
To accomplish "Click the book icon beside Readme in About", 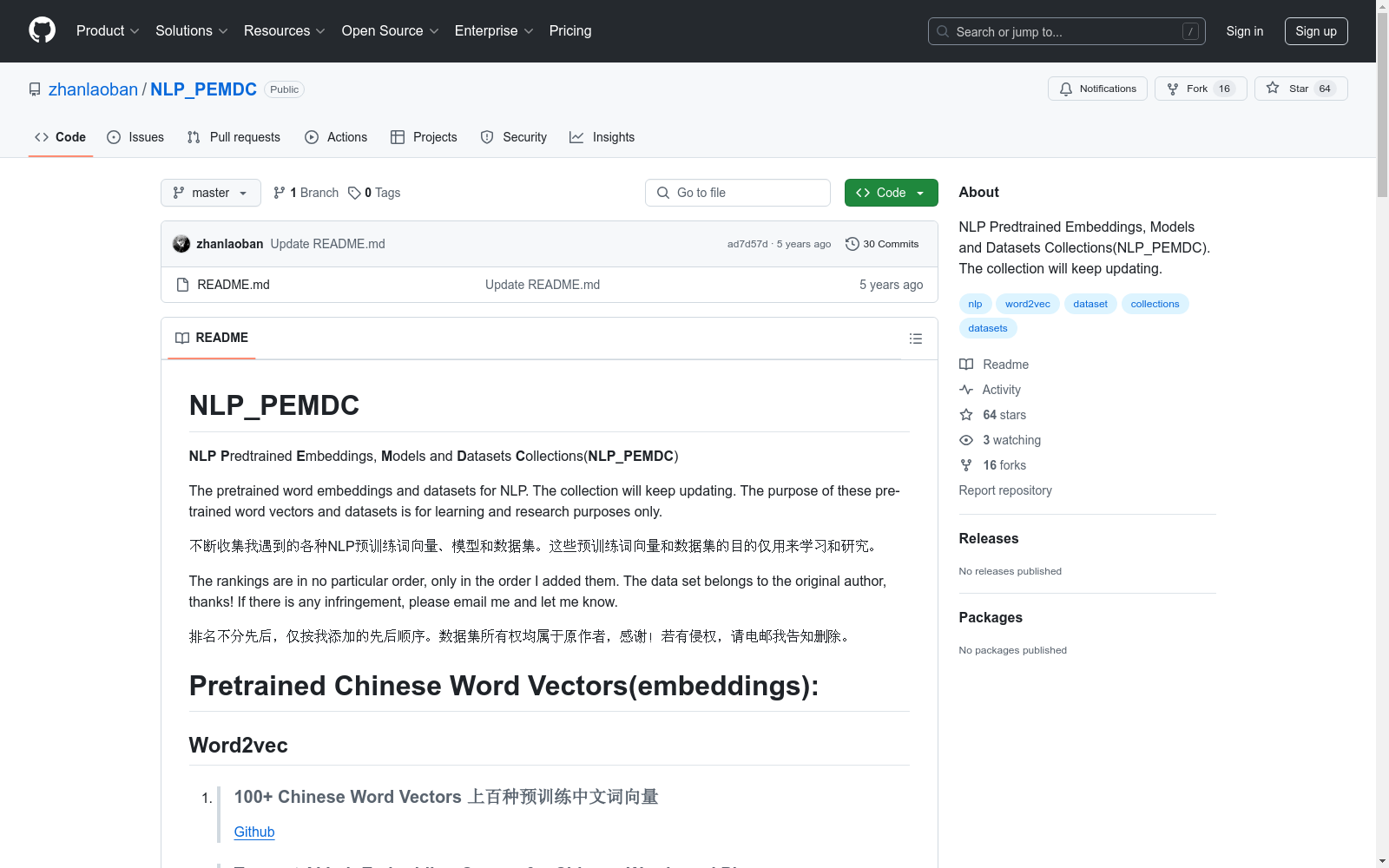I will click(966, 365).
